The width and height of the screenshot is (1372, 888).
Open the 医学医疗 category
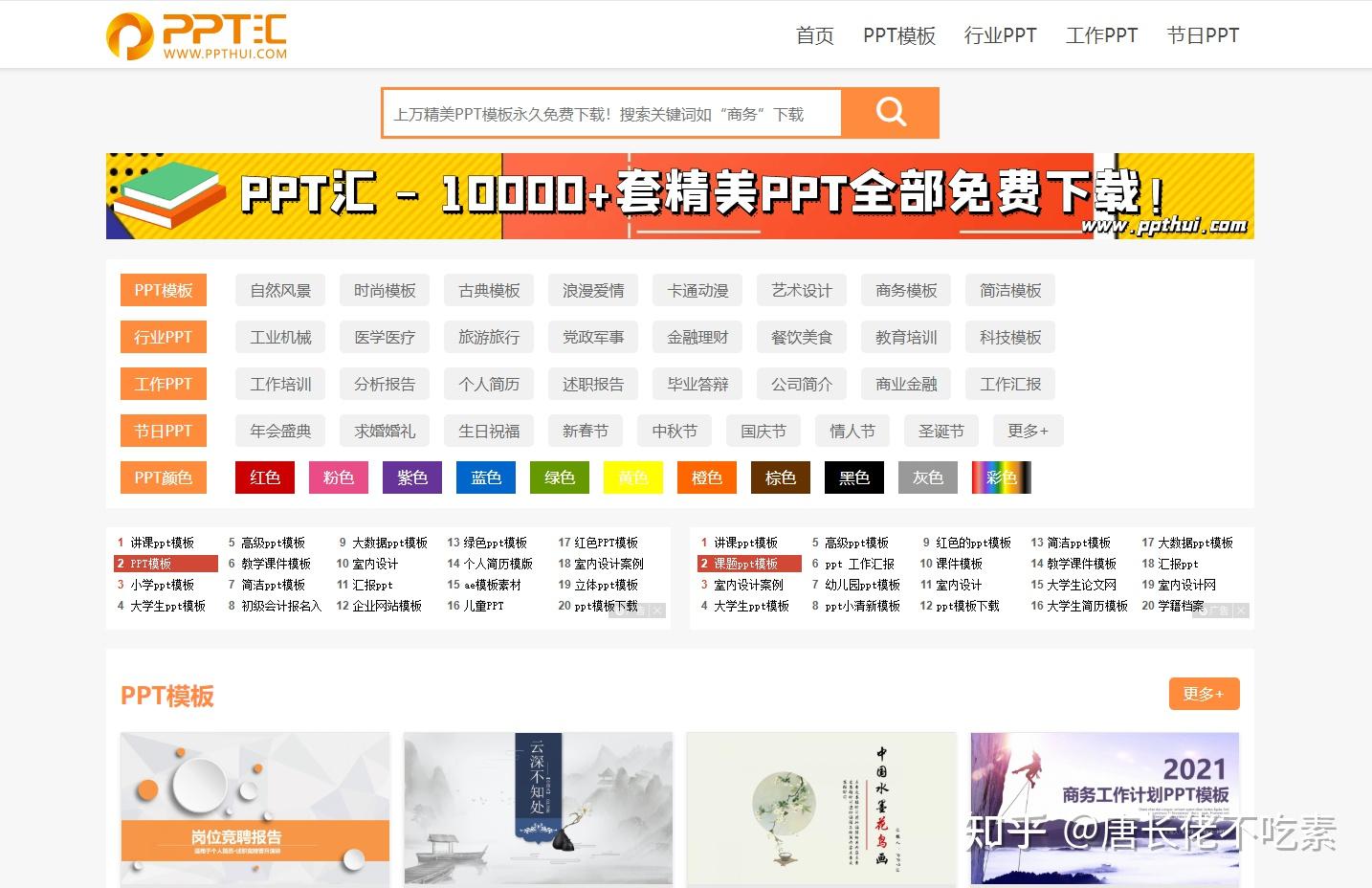tap(384, 337)
